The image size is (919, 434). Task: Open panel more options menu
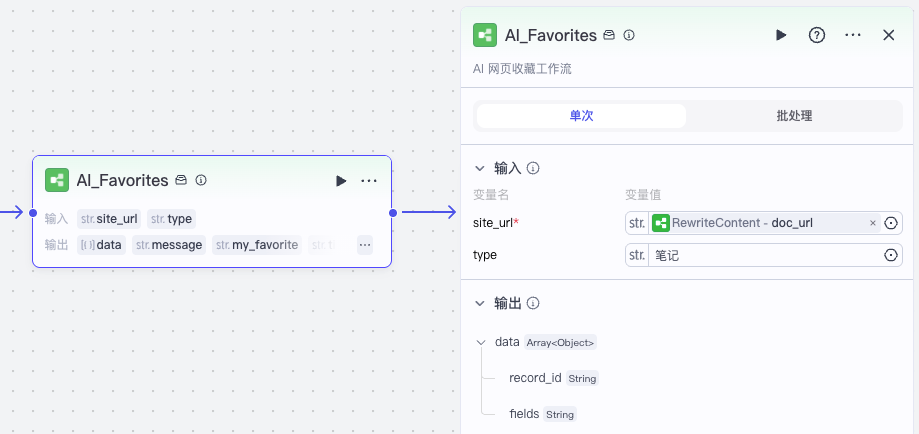tap(853, 35)
